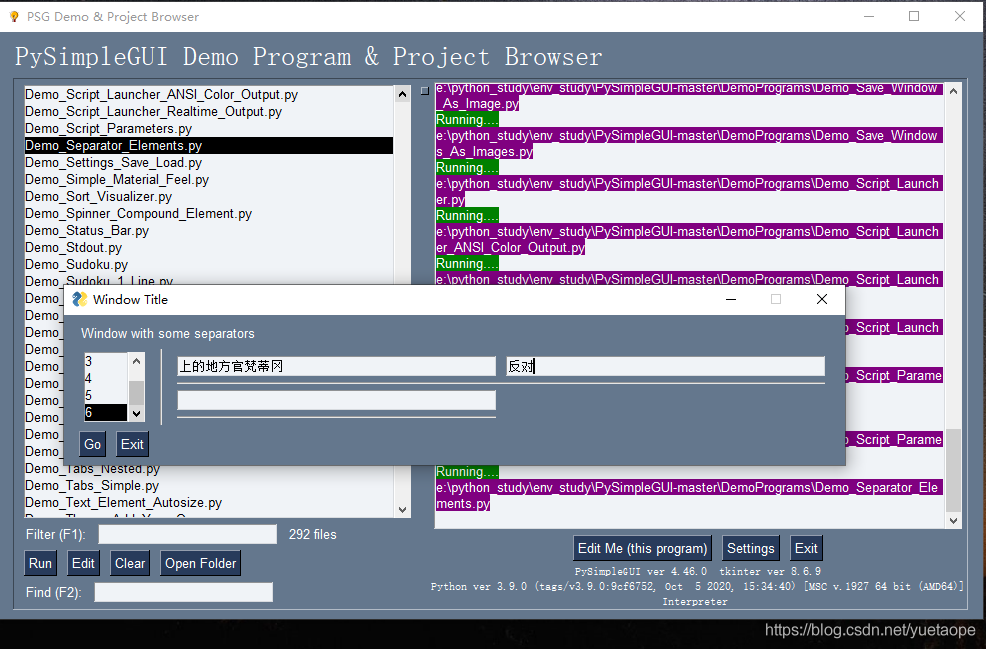Image resolution: width=986 pixels, height=649 pixels.
Task: Run the selected demo program
Action: pyautogui.click(x=40, y=563)
